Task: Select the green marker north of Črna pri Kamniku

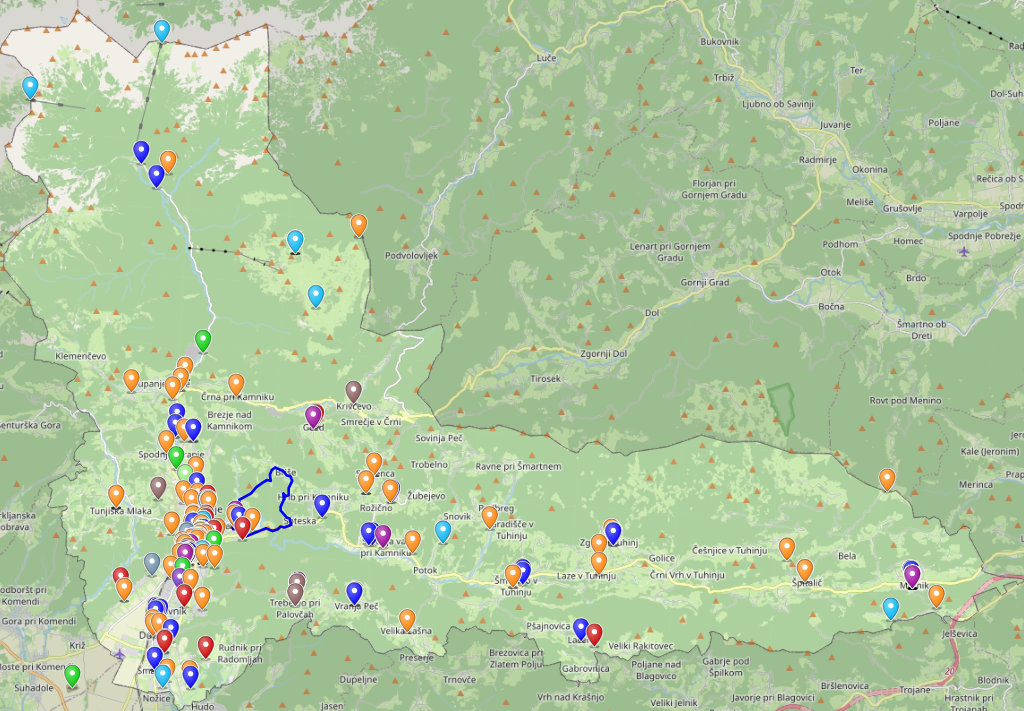Action: [203, 340]
